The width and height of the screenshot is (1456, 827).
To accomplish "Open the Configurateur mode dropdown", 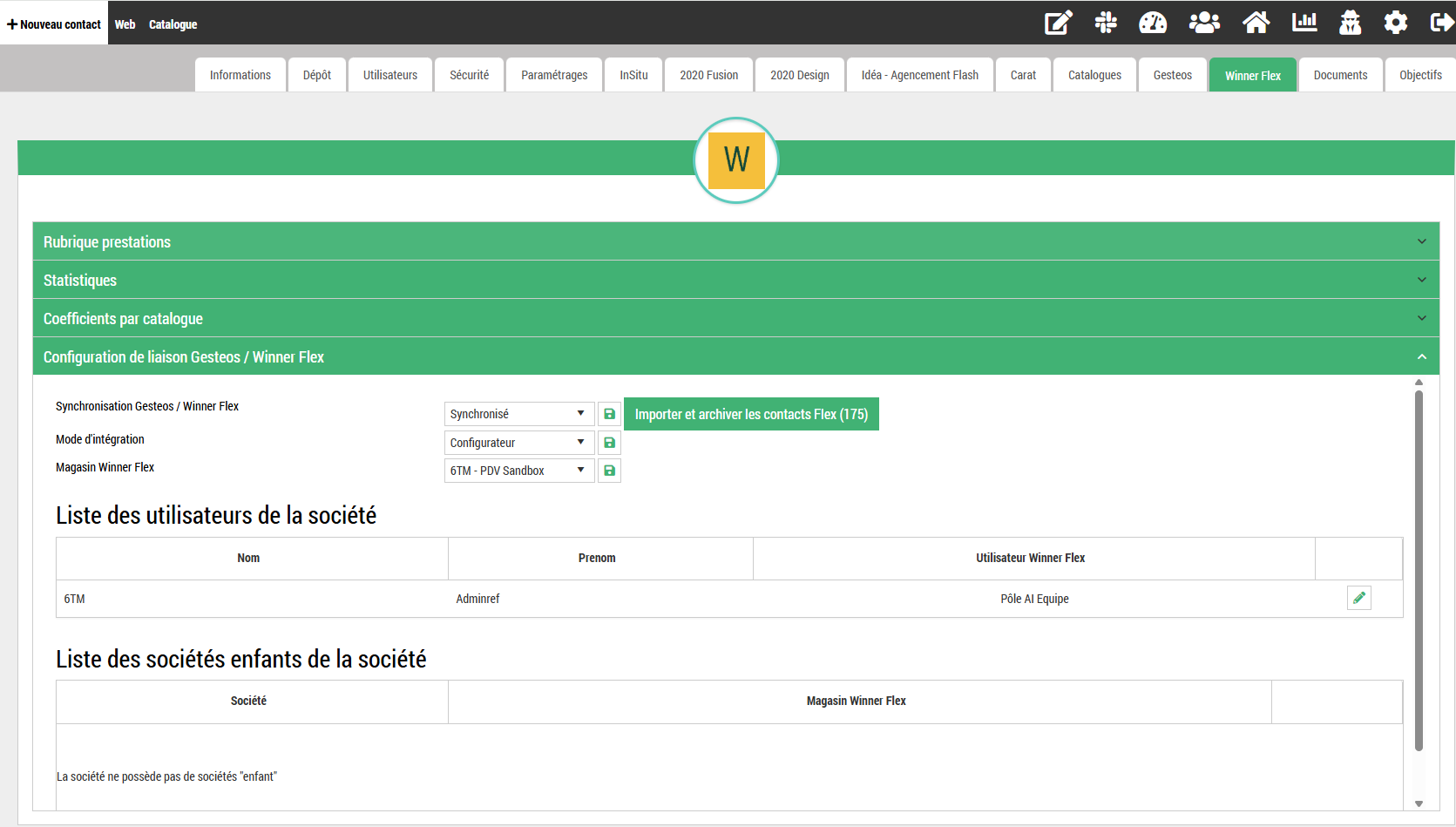I will click(518, 443).
